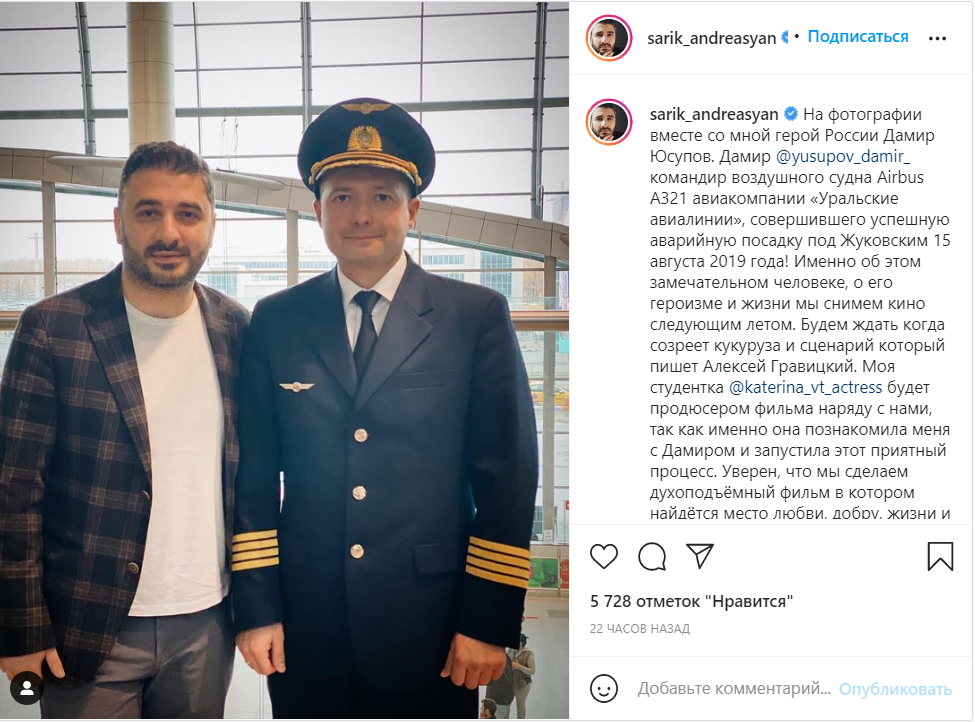Click the blue verified badge in the caption
The height and width of the screenshot is (722, 975).
[791, 114]
